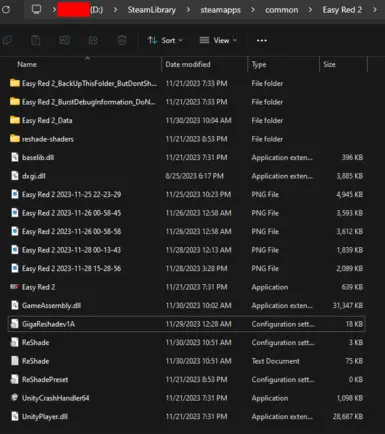Click the Text Document type cell
Screen dimensions: 385x434
click(x=275, y=361)
